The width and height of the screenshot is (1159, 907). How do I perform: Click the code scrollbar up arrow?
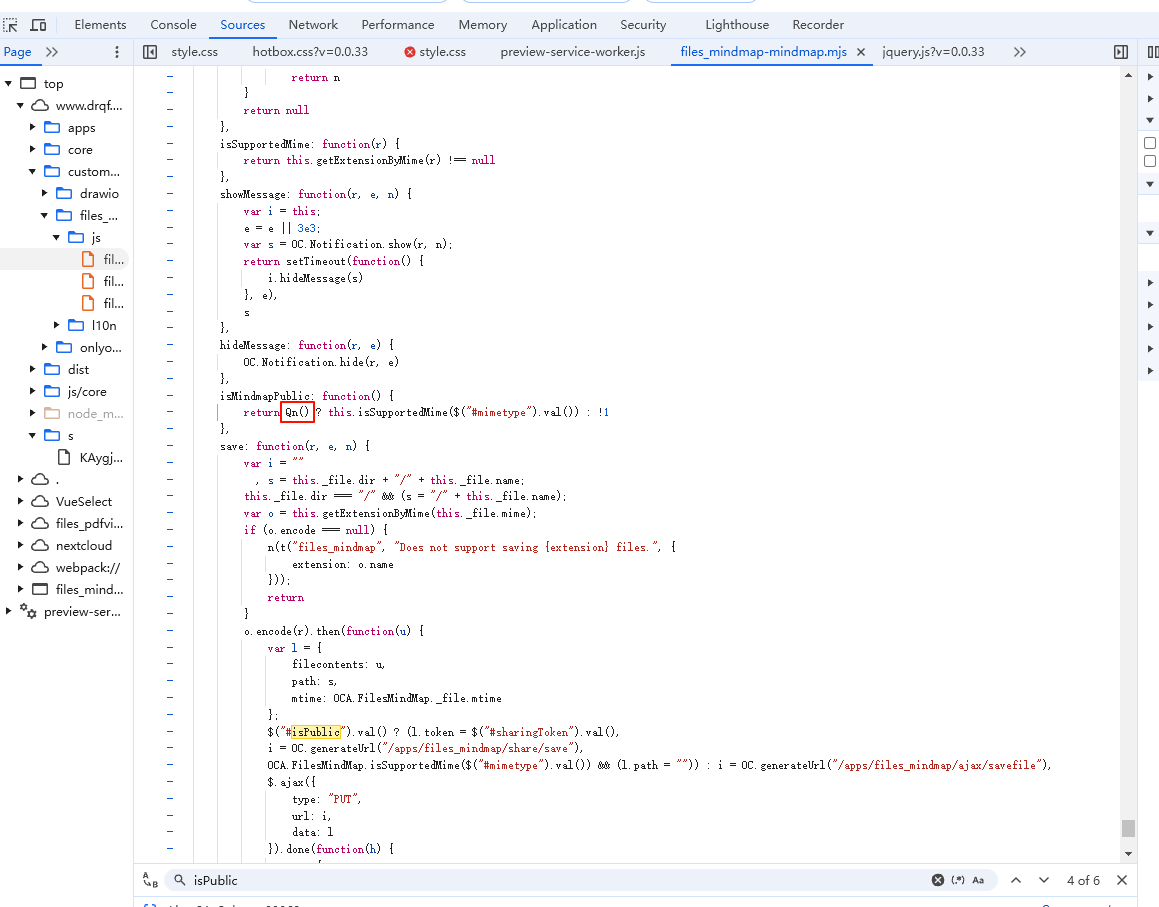pos(1128,75)
